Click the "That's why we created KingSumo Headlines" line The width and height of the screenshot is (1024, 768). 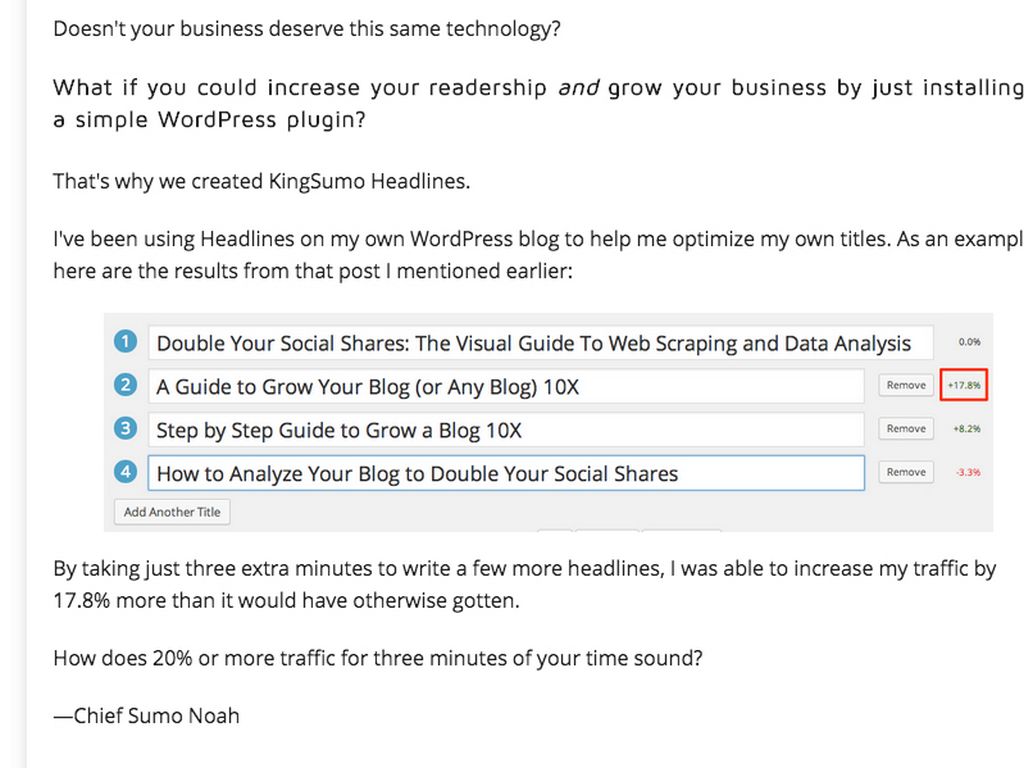(x=261, y=182)
